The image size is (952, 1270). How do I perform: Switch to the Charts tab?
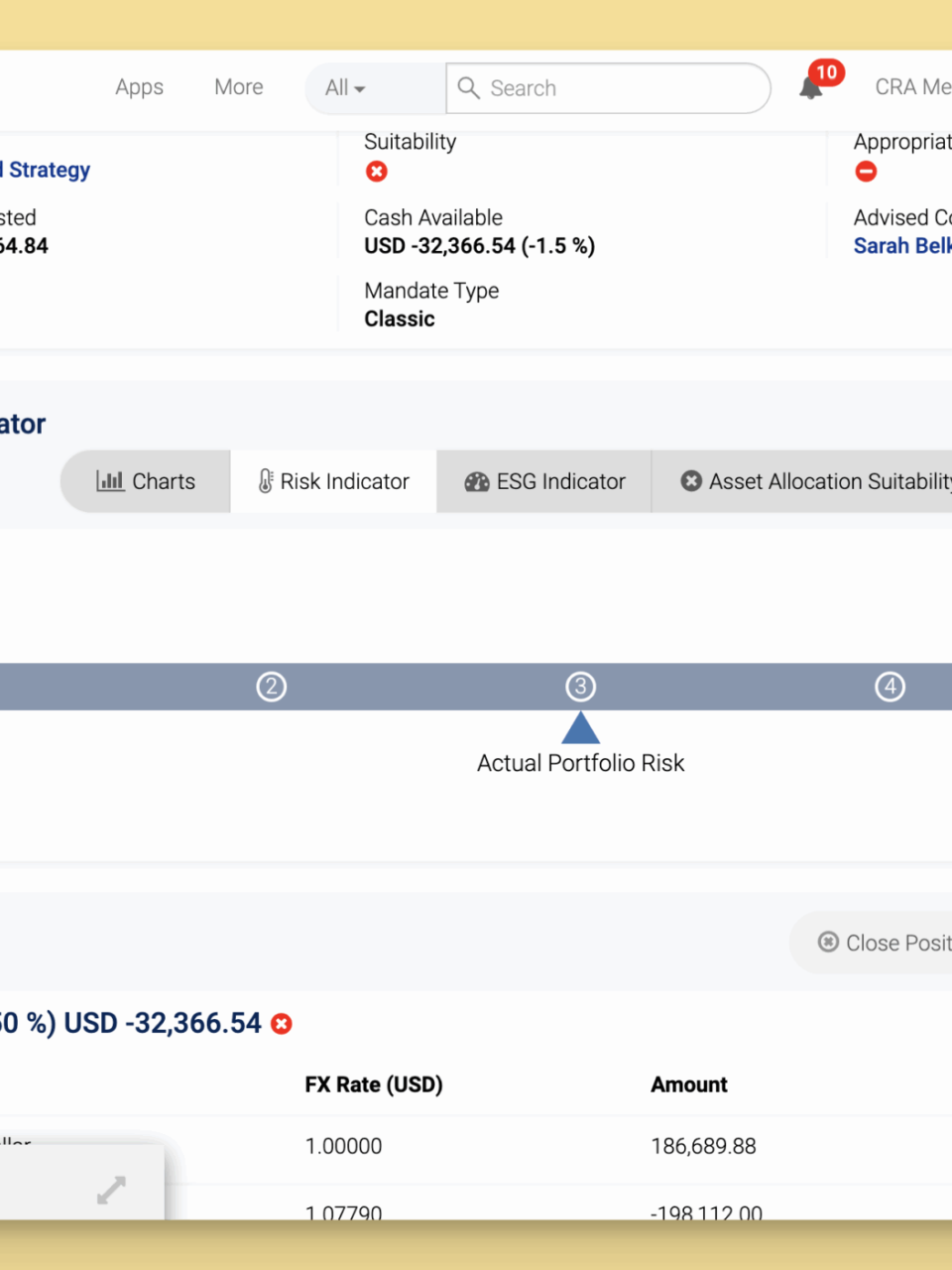pyautogui.click(x=146, y=481)
